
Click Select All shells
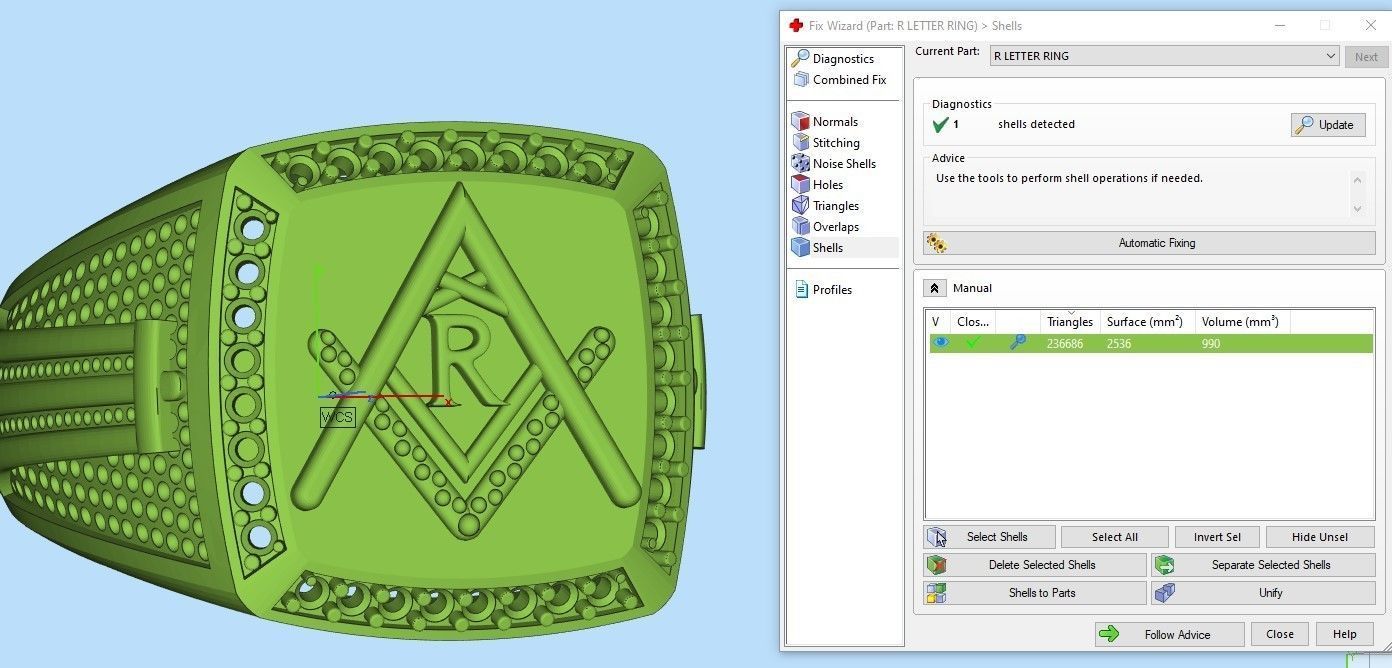point(1115,537)
